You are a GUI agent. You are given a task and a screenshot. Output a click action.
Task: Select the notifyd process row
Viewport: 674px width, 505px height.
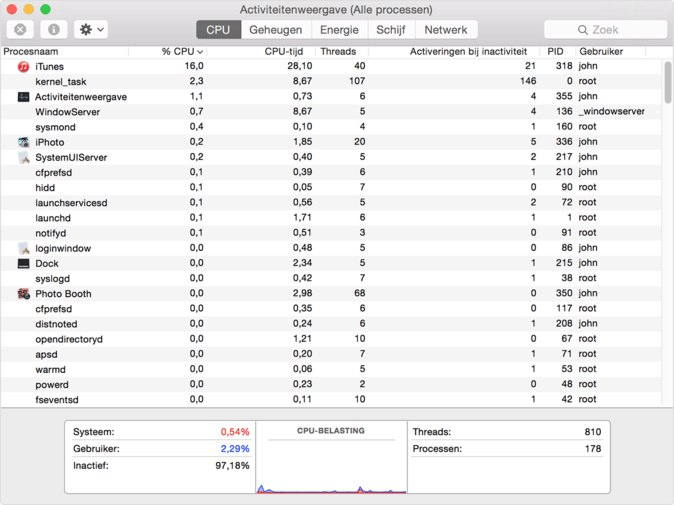tap(331, 233)
